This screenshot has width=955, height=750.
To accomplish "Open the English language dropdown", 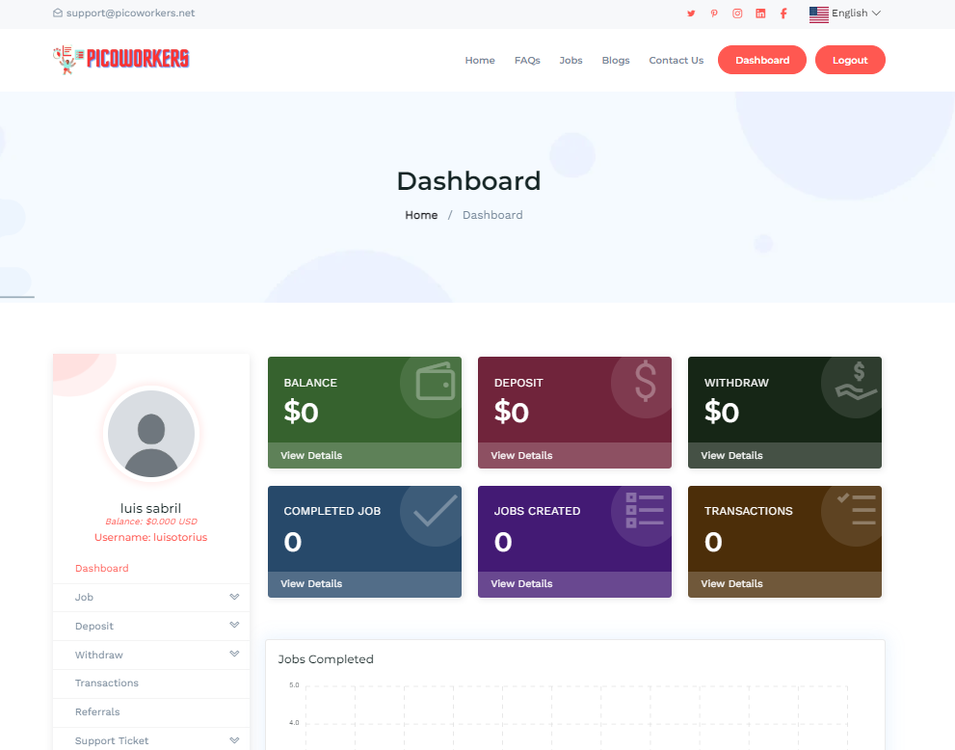I will (x=845, y=14).
